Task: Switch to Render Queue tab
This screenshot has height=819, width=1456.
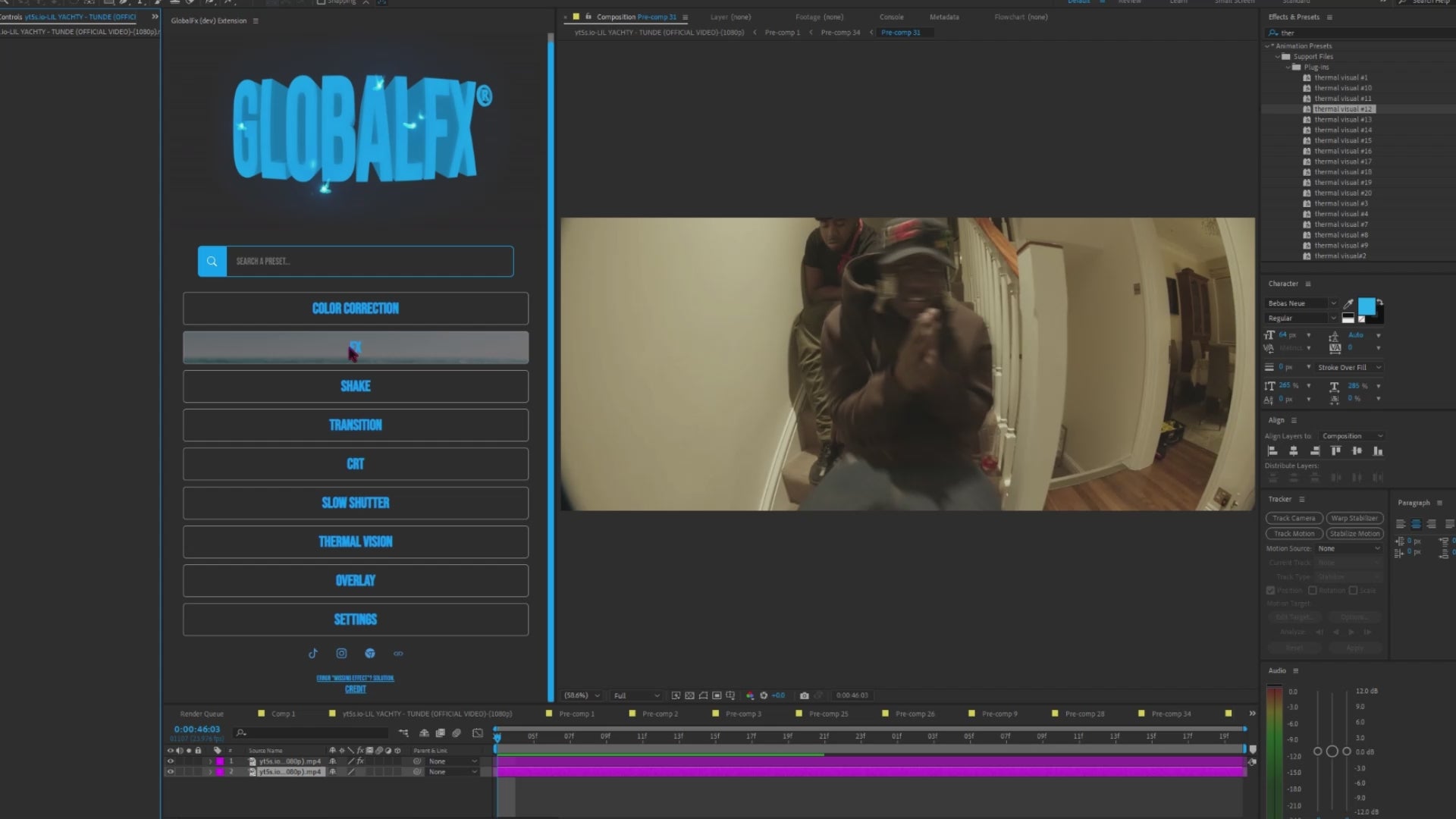Action: coord(202,714)
